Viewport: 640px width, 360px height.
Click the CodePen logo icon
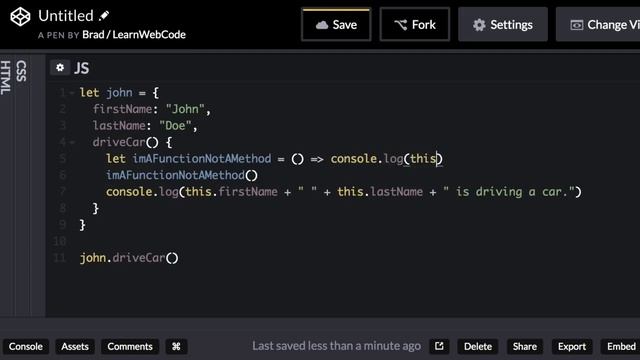point(20,17)
